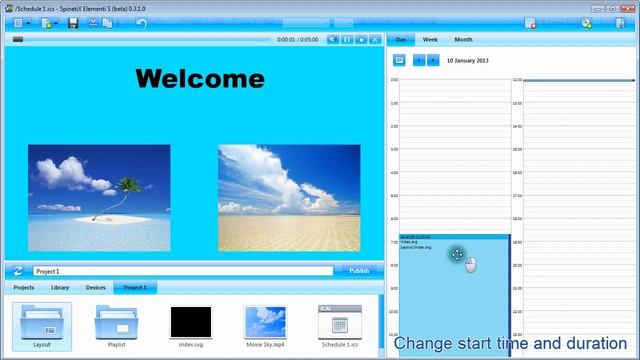The height and width of the screenshot is (360, 640).
Task: Expand the new document dropdown arrow
Action: (x=56, y=24)
